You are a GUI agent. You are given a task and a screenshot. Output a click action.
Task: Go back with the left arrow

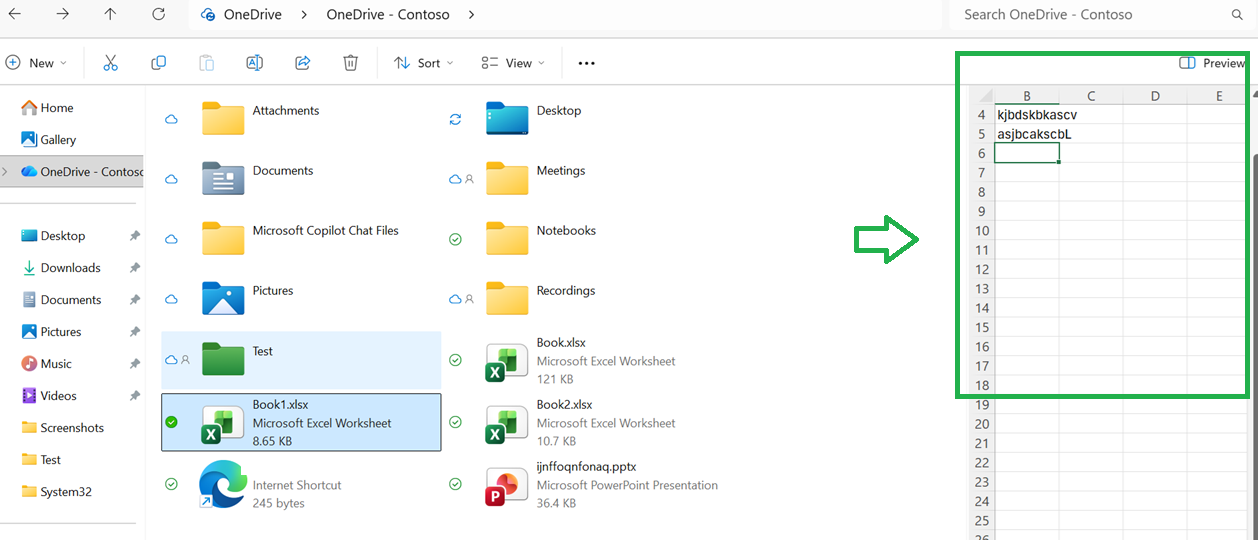point(14,14)
